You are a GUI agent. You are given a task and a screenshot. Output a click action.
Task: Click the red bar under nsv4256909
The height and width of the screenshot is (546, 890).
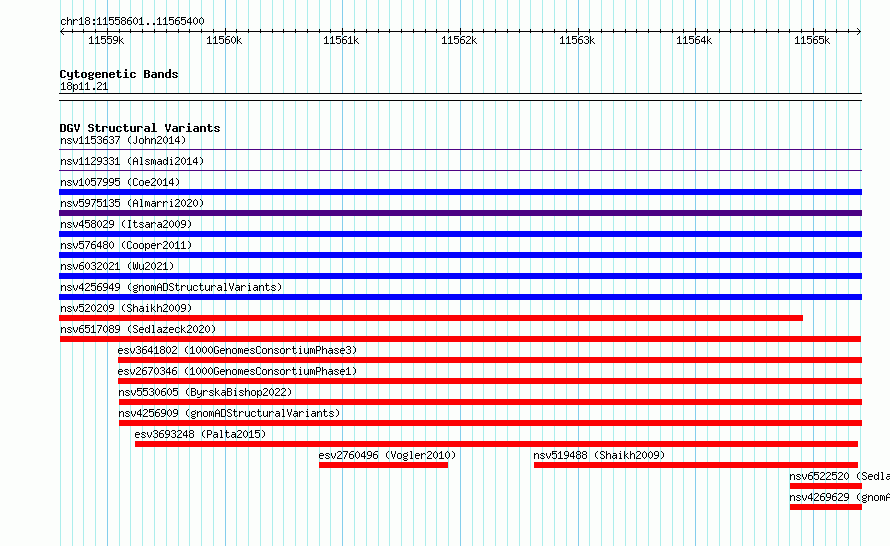pyautogui.click(x=490, y=423)
